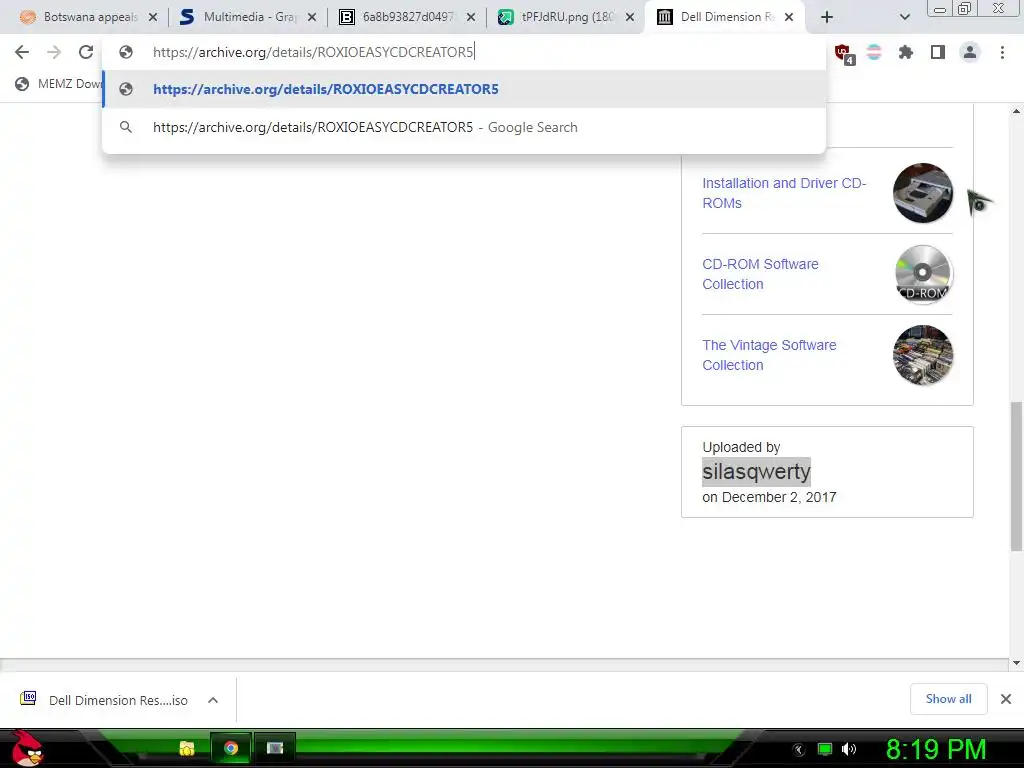Click the scrollbar up arrow
Viewport: 1024px width, 768px height.
point(1016,112)
